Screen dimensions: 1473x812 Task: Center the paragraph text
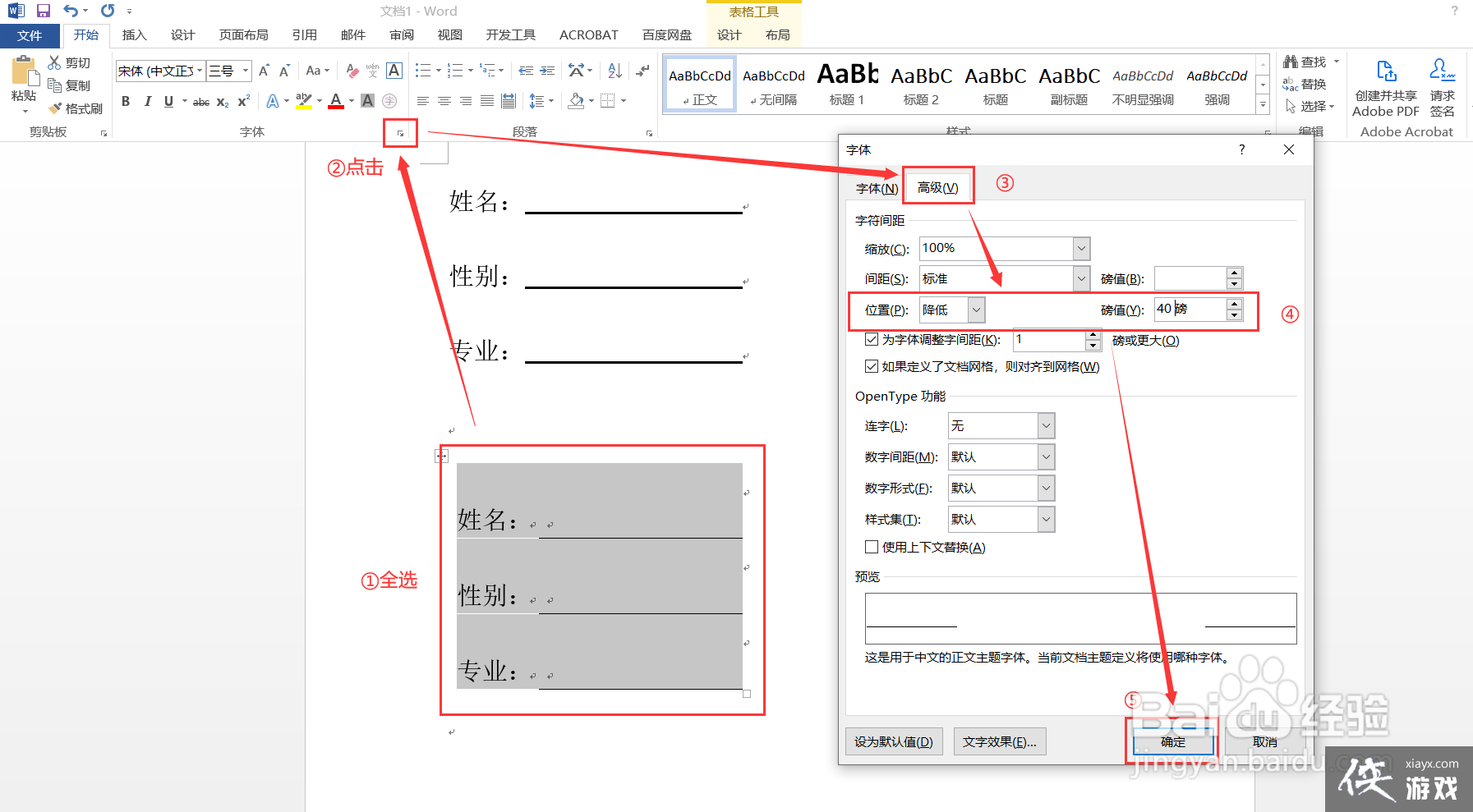tap(444, 101)
